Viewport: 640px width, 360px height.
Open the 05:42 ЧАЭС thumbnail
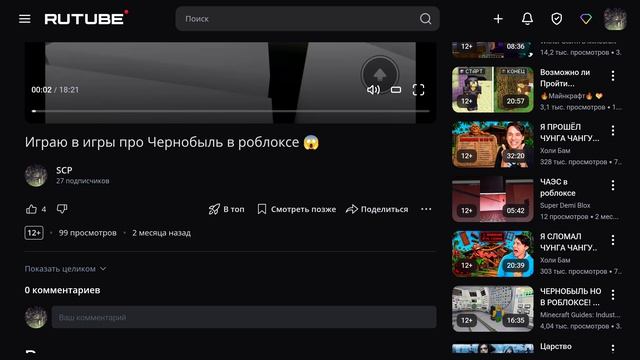click(x=493, y=199)
